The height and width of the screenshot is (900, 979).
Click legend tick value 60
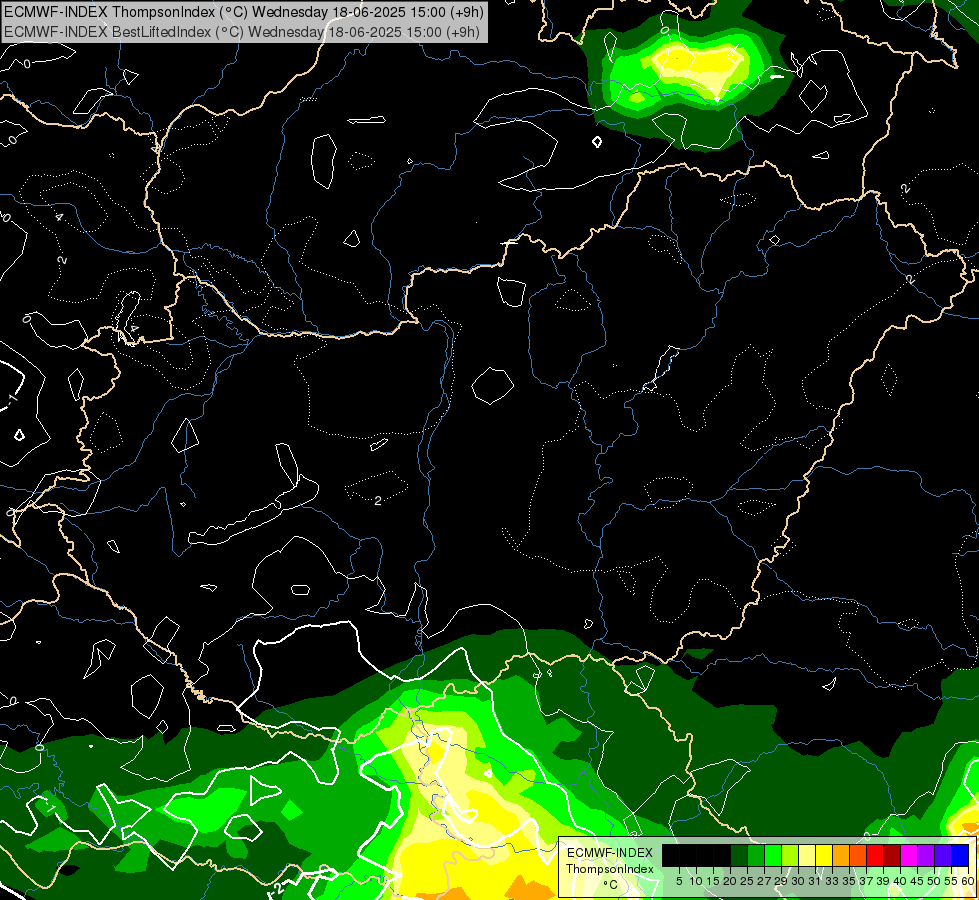click(x=968, y=881)
